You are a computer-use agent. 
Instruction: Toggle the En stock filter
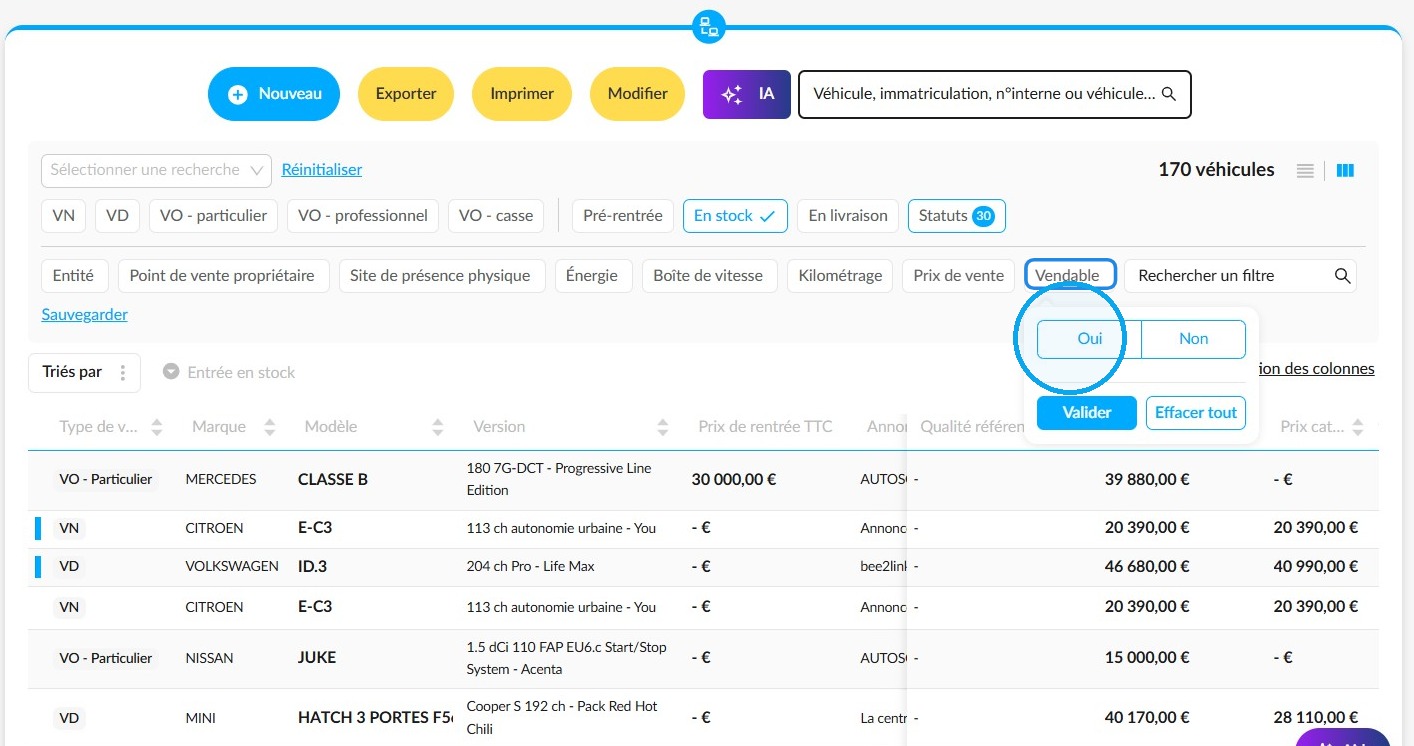point(735,216)
